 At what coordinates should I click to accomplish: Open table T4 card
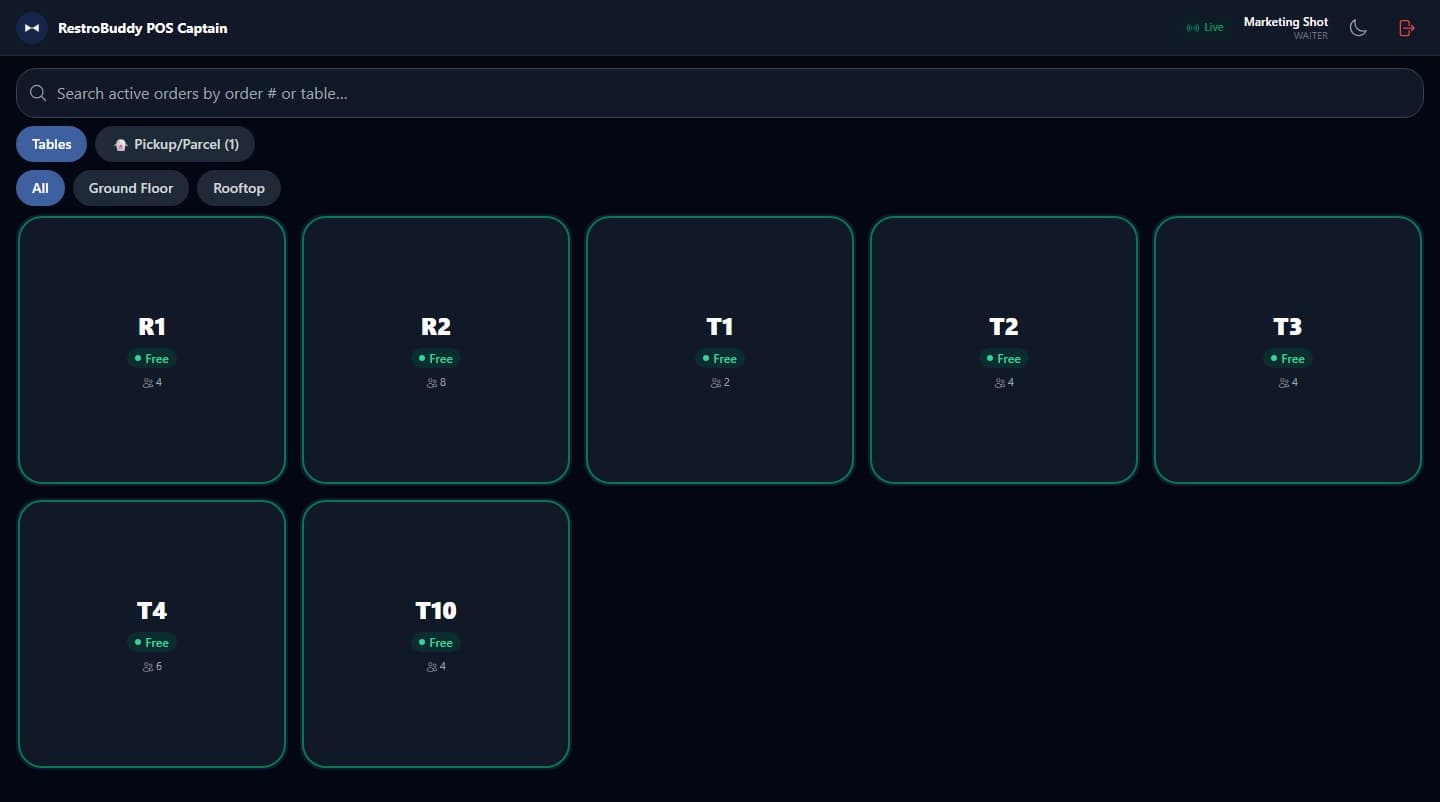coord(152,634)
